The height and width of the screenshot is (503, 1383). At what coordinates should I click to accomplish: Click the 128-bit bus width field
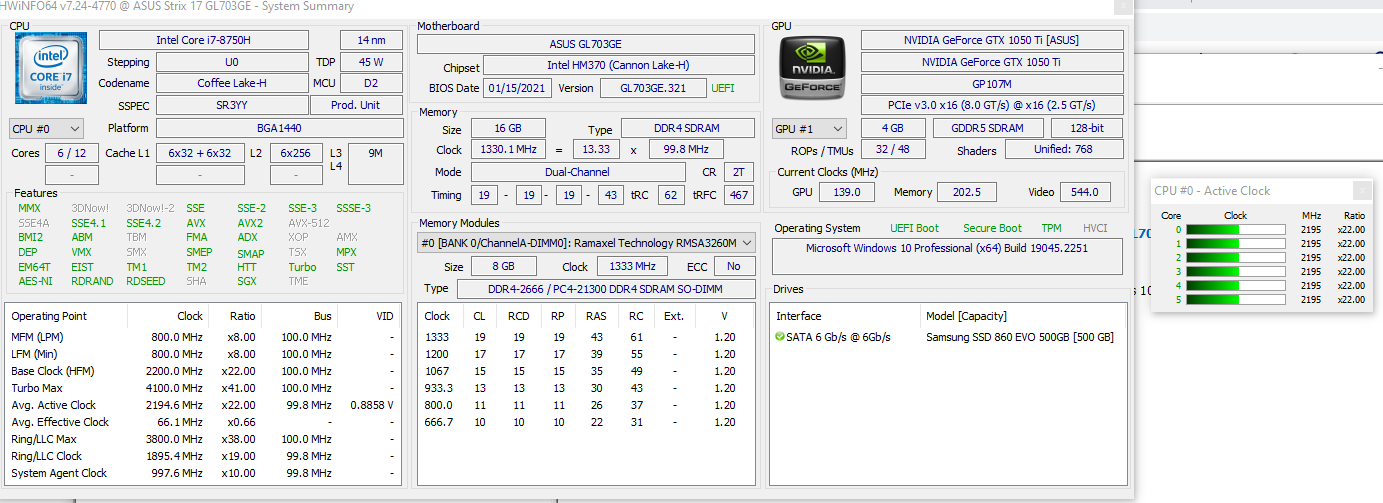click(1086, 129)
